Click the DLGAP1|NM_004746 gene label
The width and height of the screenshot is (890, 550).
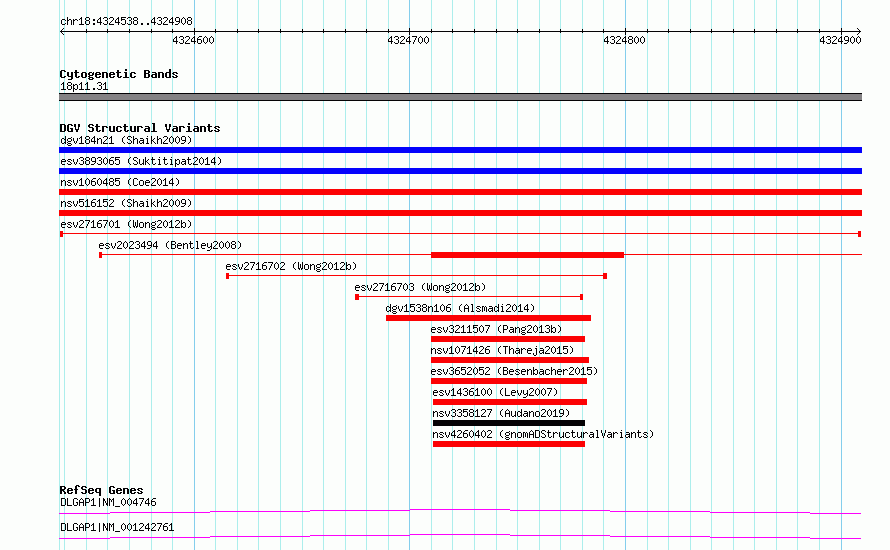(108, 502)
